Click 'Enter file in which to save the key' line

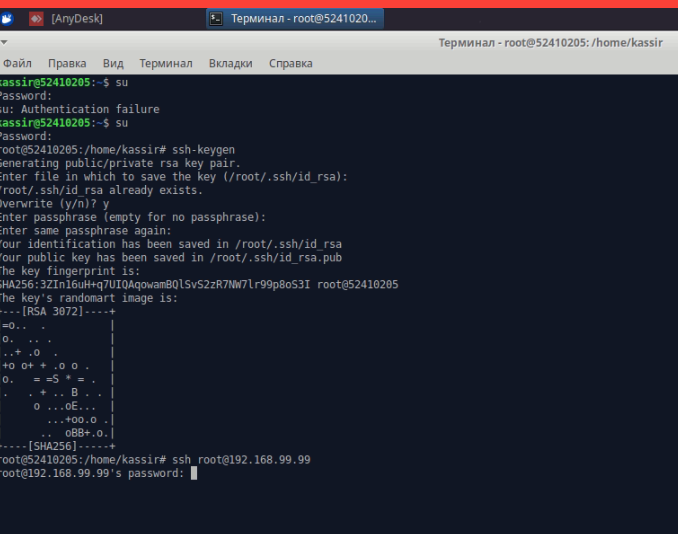coord(174,177)
